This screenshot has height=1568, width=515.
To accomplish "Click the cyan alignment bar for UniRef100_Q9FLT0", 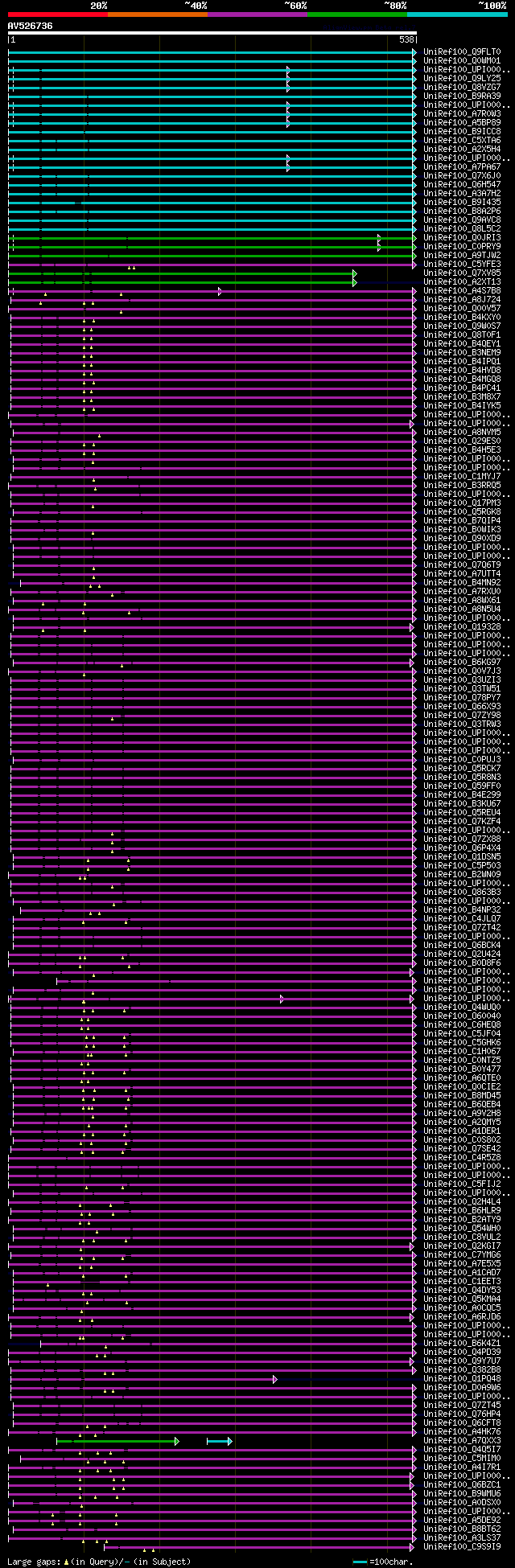I will (212, 52).
